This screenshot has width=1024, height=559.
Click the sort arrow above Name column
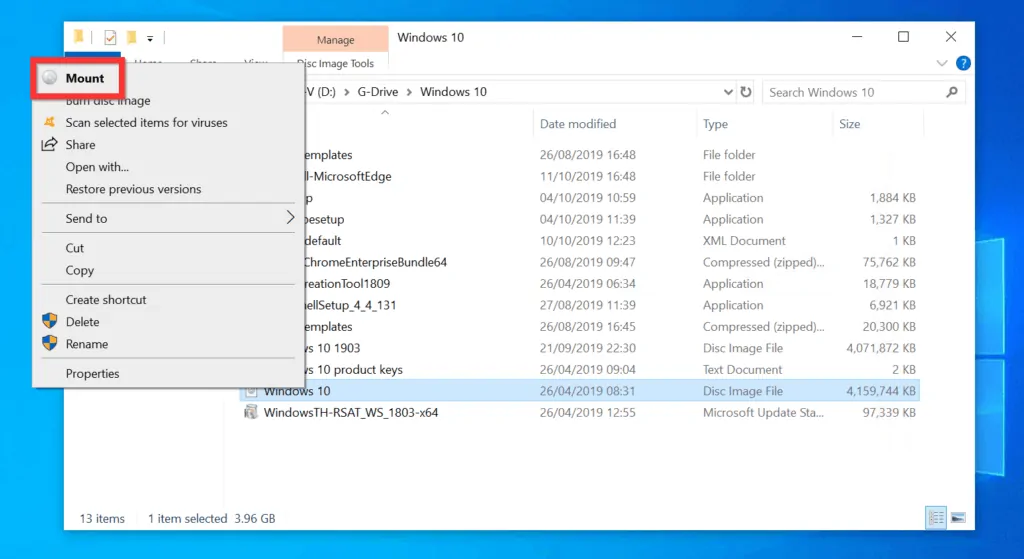385,112
